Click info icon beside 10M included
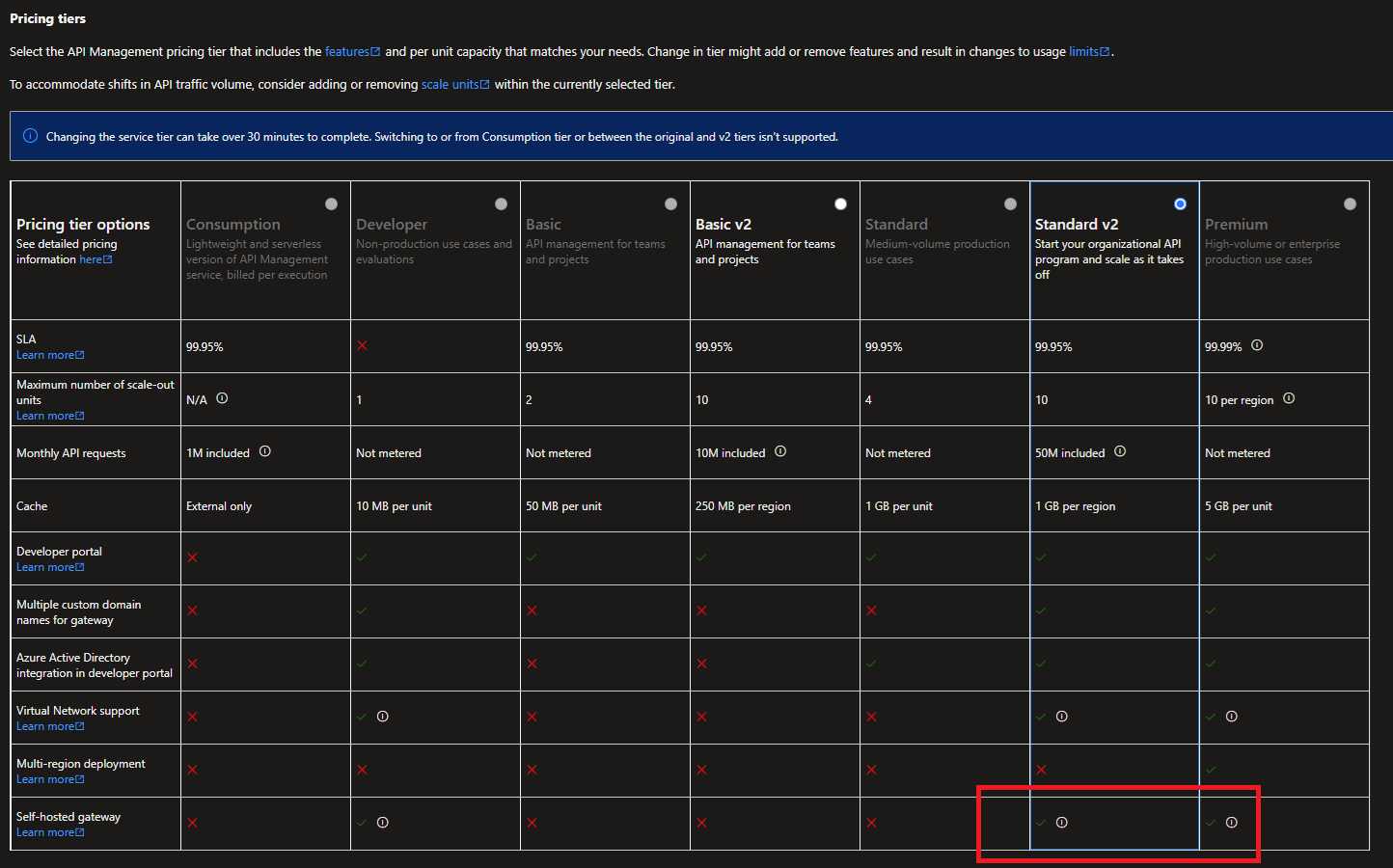The image size is (1393, 868). click(780, 451)
